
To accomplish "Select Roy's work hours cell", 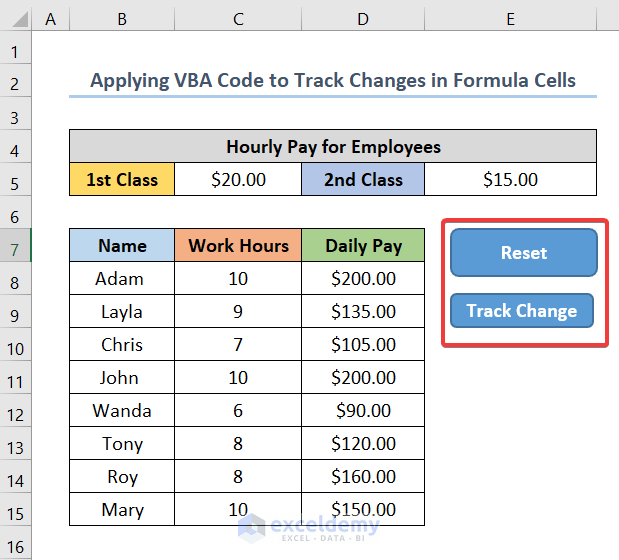I will [x=238, y=476].
